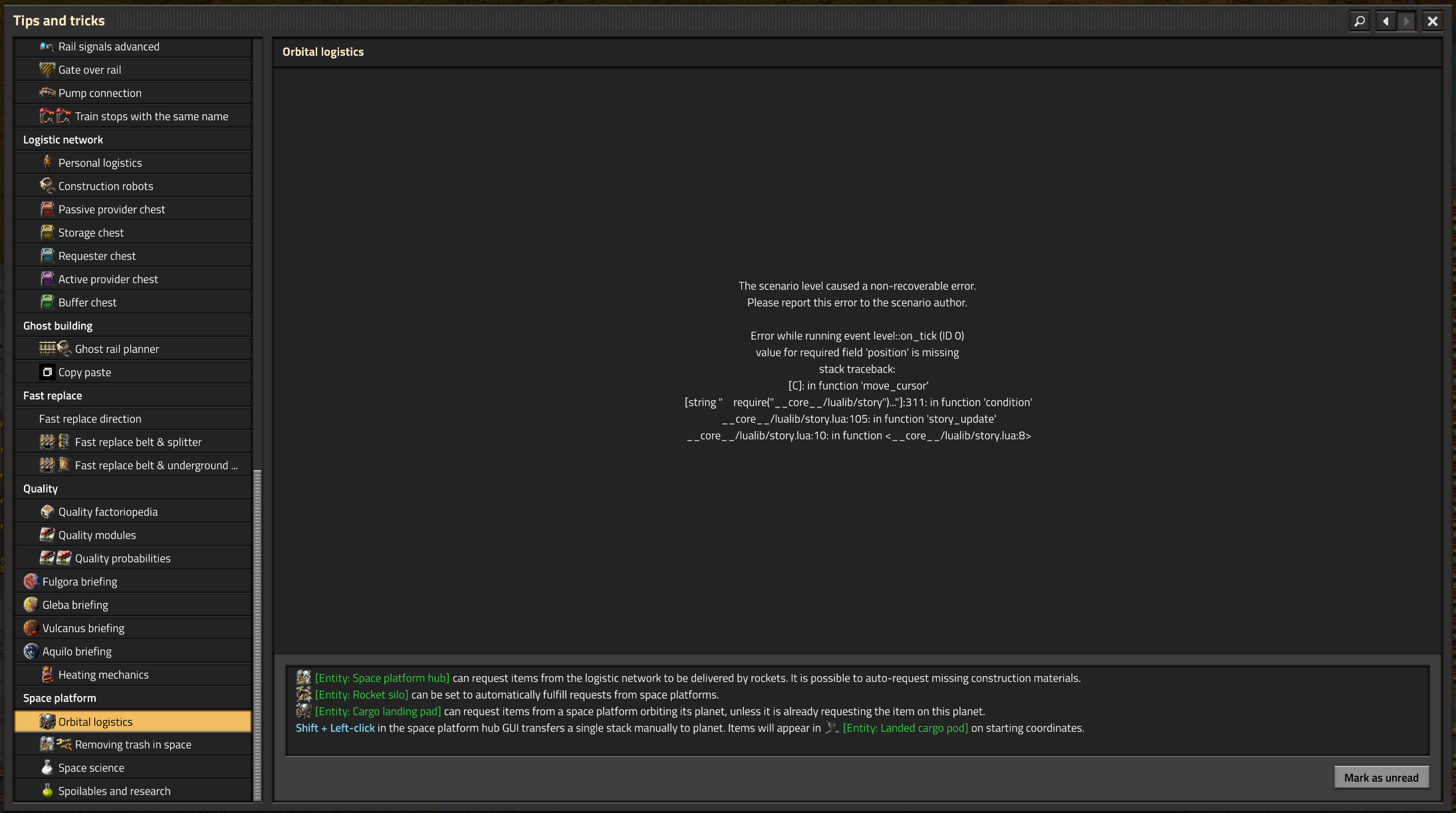The height and width of the screenshot is (813, 1456).
Task: Click the Entity: Landed cargo pod link
Action: [905, 728]
